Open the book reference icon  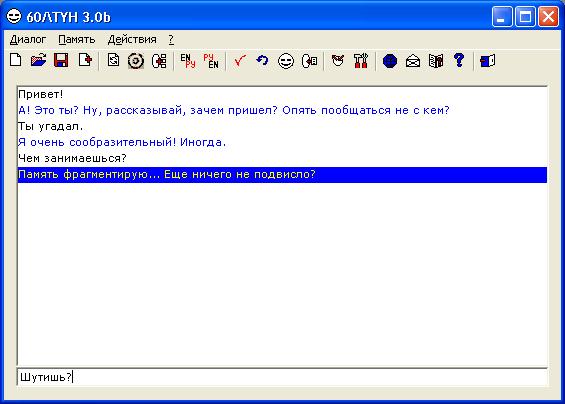tap(436, 61)
